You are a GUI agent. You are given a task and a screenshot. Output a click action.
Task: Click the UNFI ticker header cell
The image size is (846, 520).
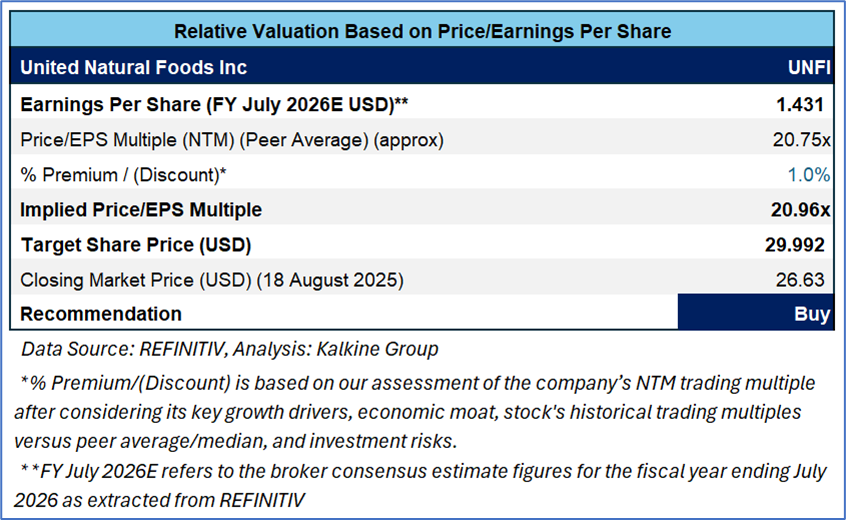pyautogui.click(x=809, y=68)
